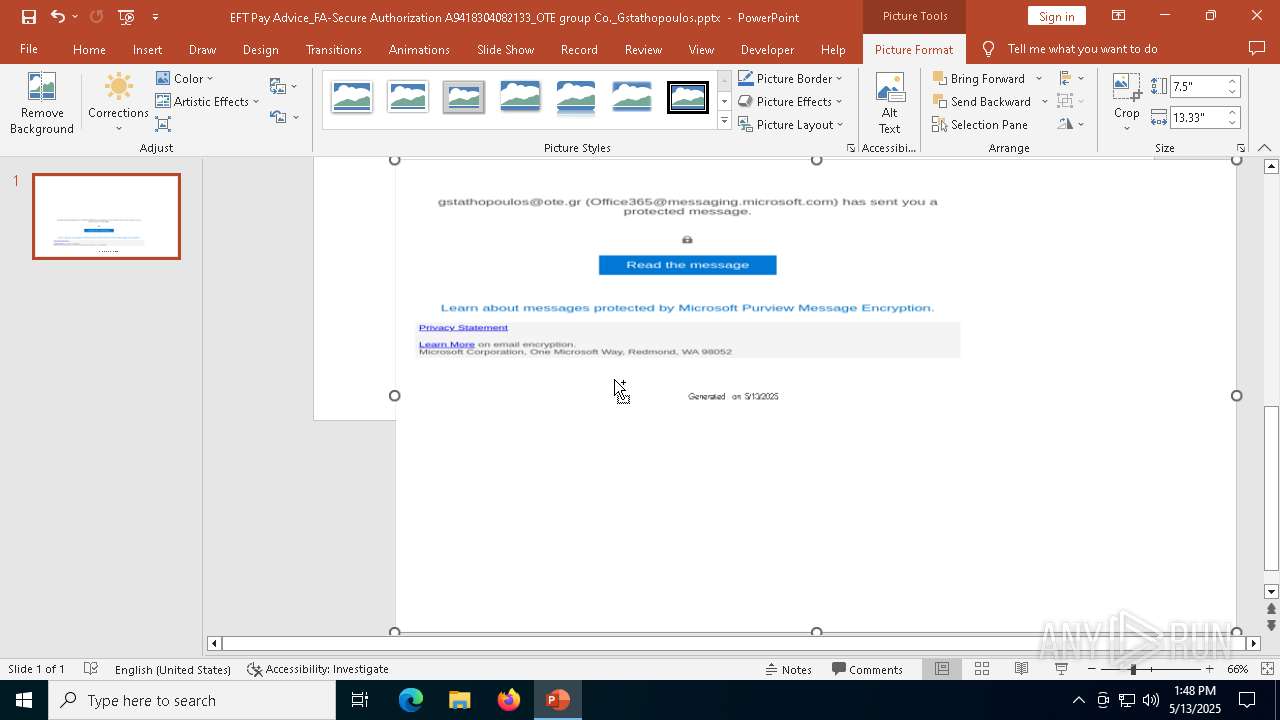The width and height of the screenshot is (1280, 720).
Task: Switch to the Slide Show tab
Action: [x=505, y=49]
